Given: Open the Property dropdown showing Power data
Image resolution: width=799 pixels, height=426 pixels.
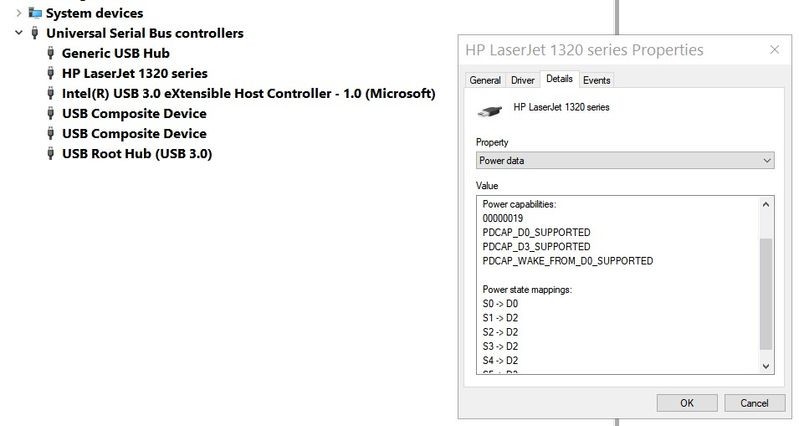Looking at the screenshot, I should 625,160.
